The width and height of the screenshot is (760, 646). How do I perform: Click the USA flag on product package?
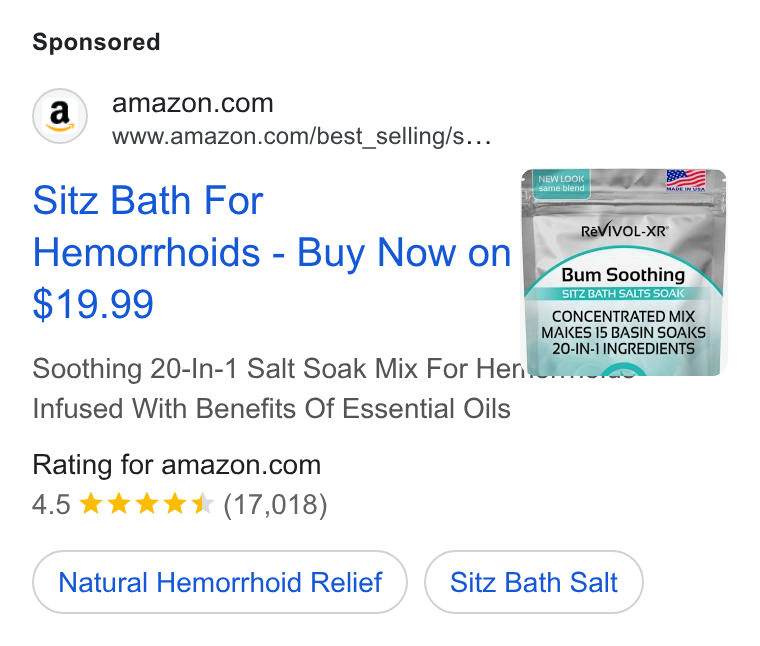(686, 180)
